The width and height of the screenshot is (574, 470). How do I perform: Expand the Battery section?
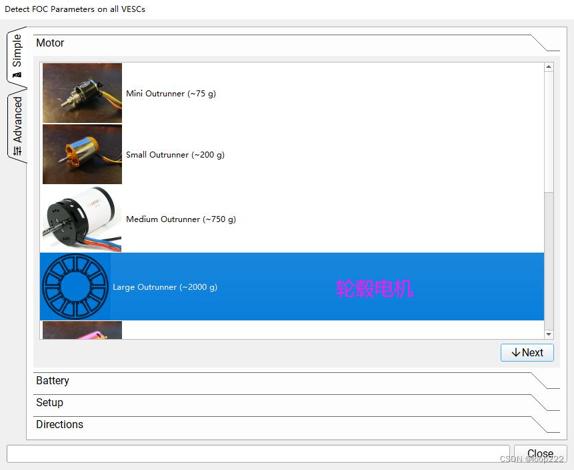[296, 381]
